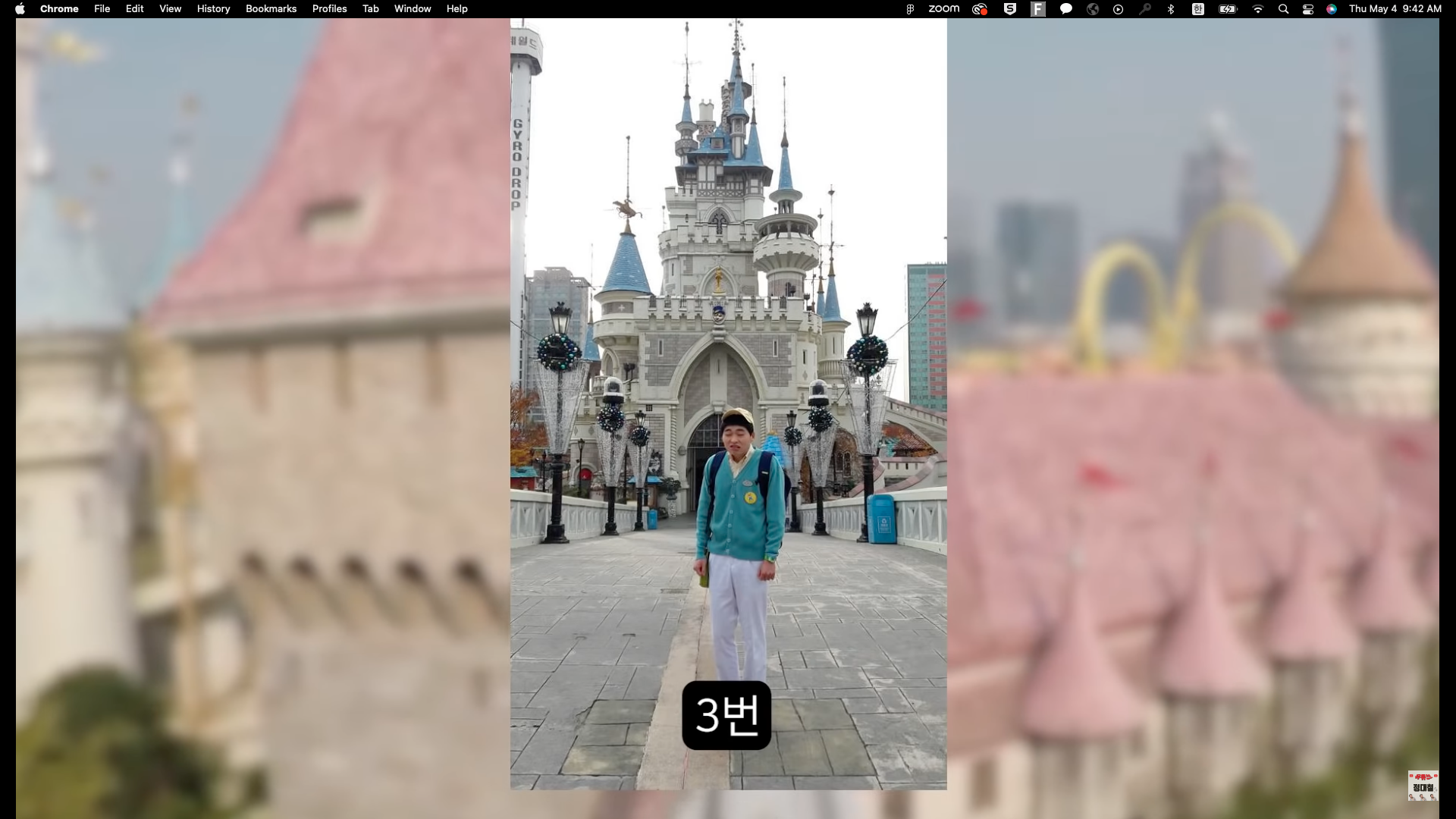Viewport: 1456px width, 819px height.
Task: Open Creative Cloud menu bar icon
Action: [980, 9]
